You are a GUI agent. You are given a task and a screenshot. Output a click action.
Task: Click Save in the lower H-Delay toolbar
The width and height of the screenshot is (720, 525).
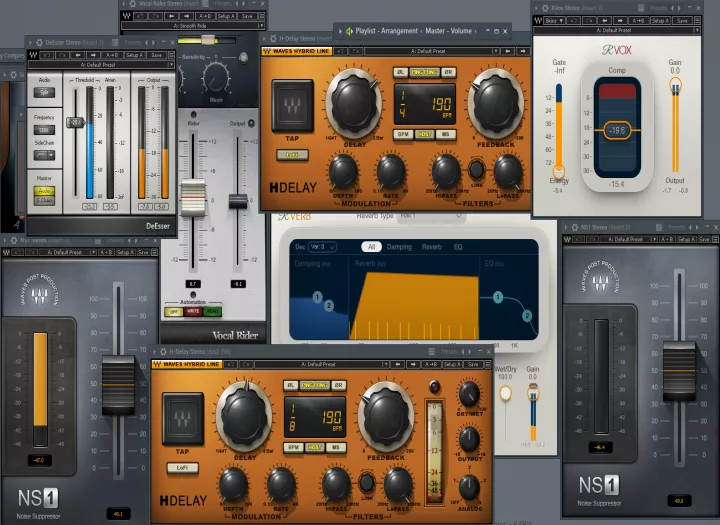pos(473,364)
